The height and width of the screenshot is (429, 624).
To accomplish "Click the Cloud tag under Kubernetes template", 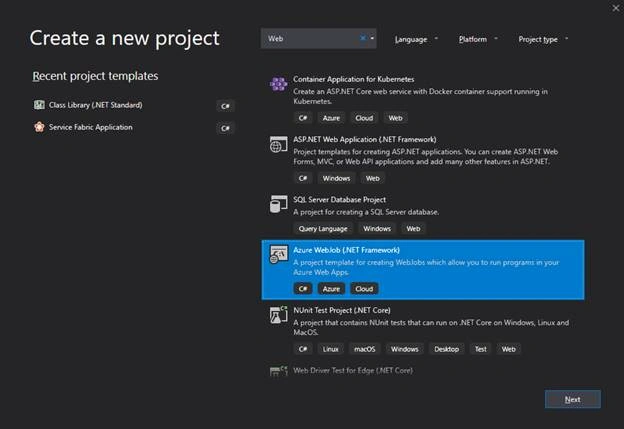I will 364,118.
